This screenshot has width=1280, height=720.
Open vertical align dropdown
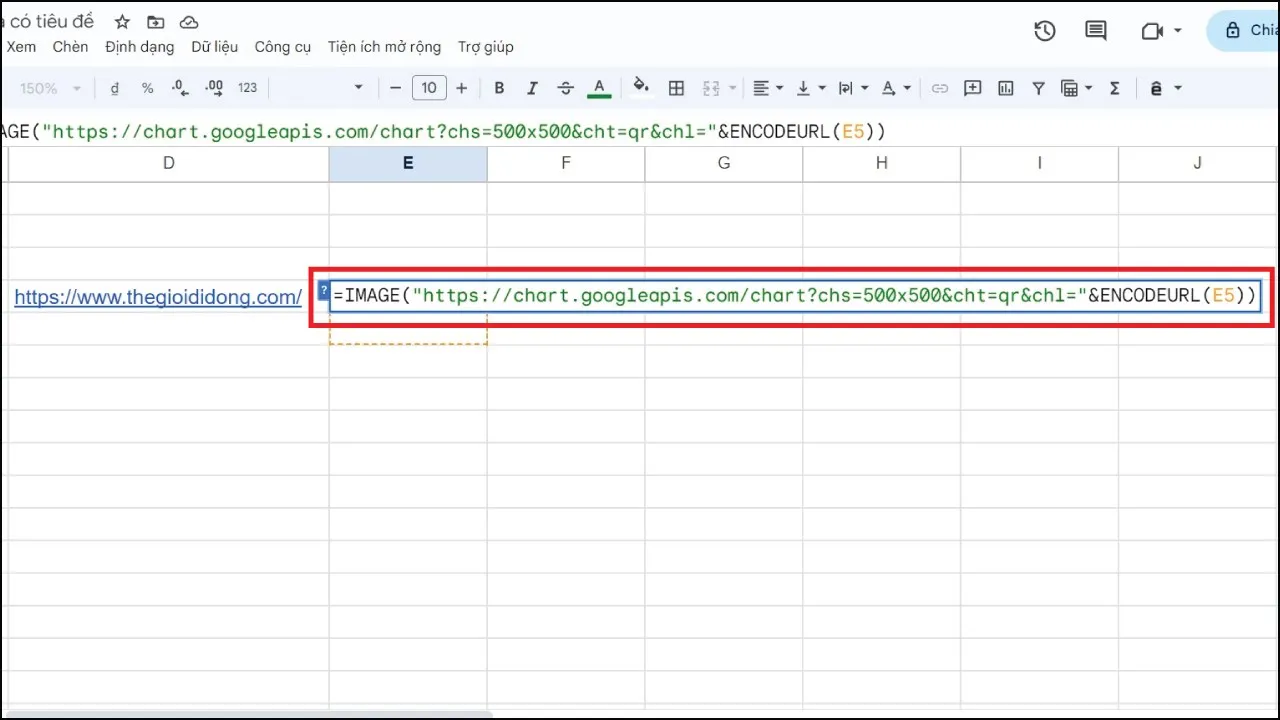point(810,88)
